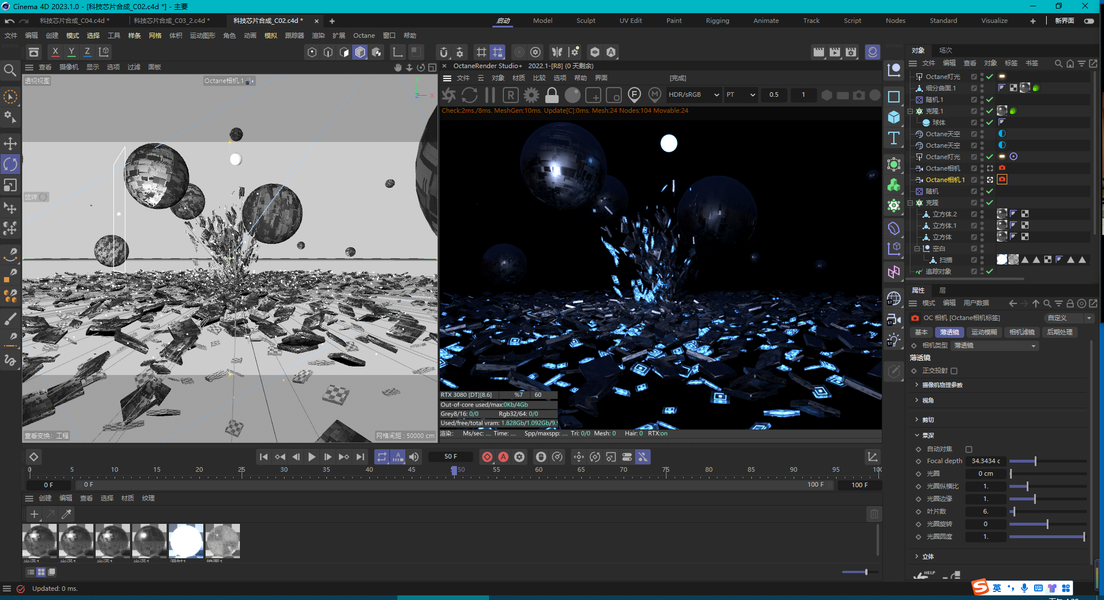This screenshot has height=600, width=1104.
Task: Click lock icon in Attribute Manager
Action: [1070, 304]
